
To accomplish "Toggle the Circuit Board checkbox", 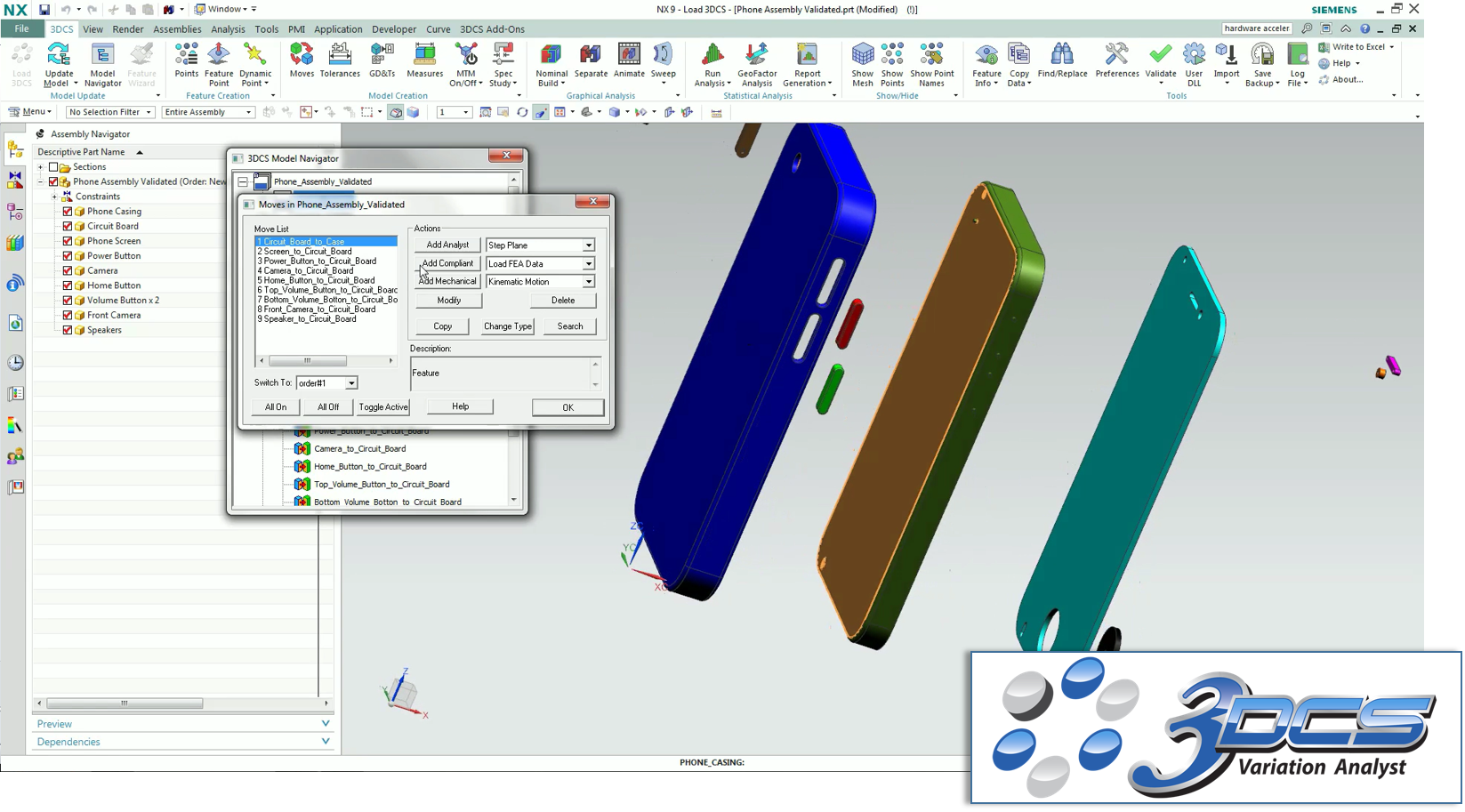I will (68, 226).
